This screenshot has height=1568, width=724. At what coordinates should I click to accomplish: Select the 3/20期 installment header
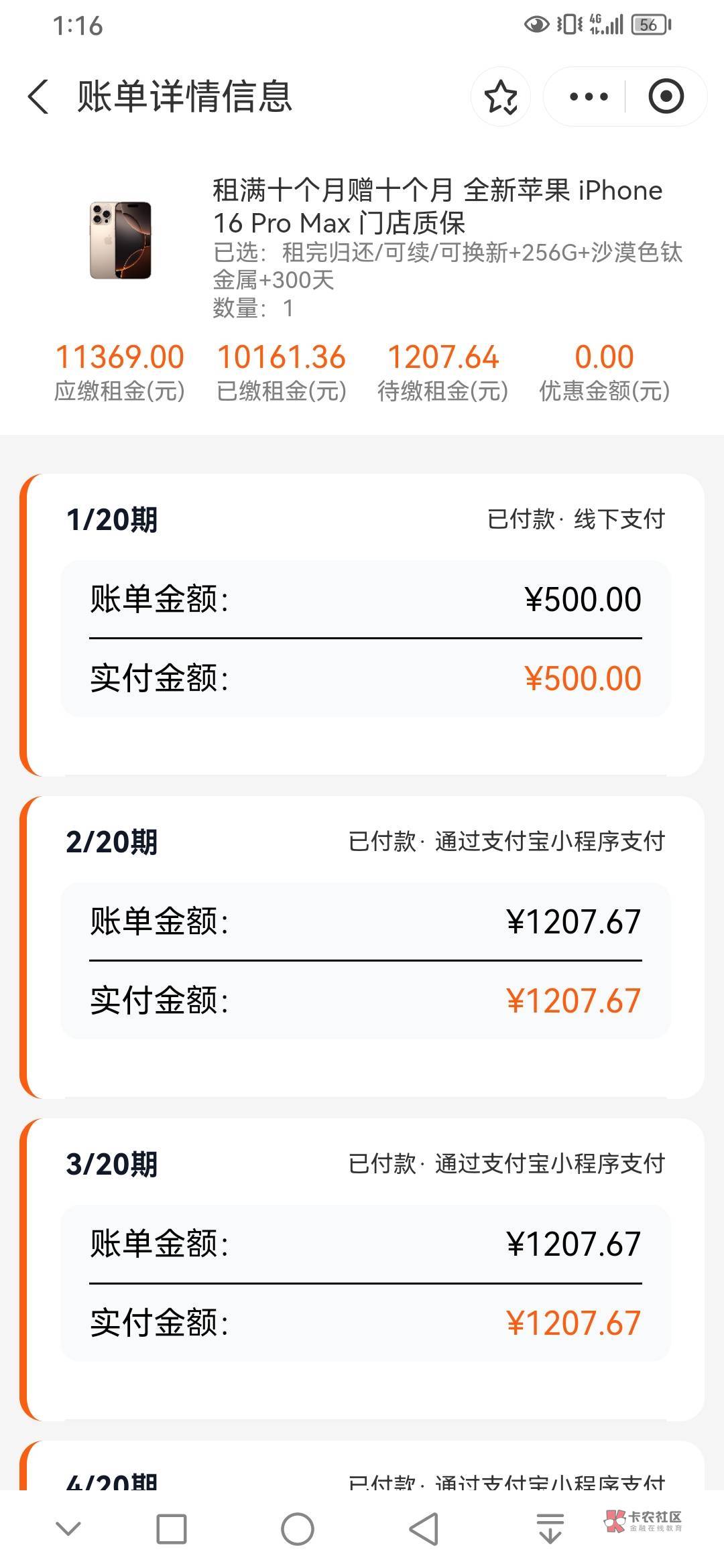click(x=112, y=1165)
